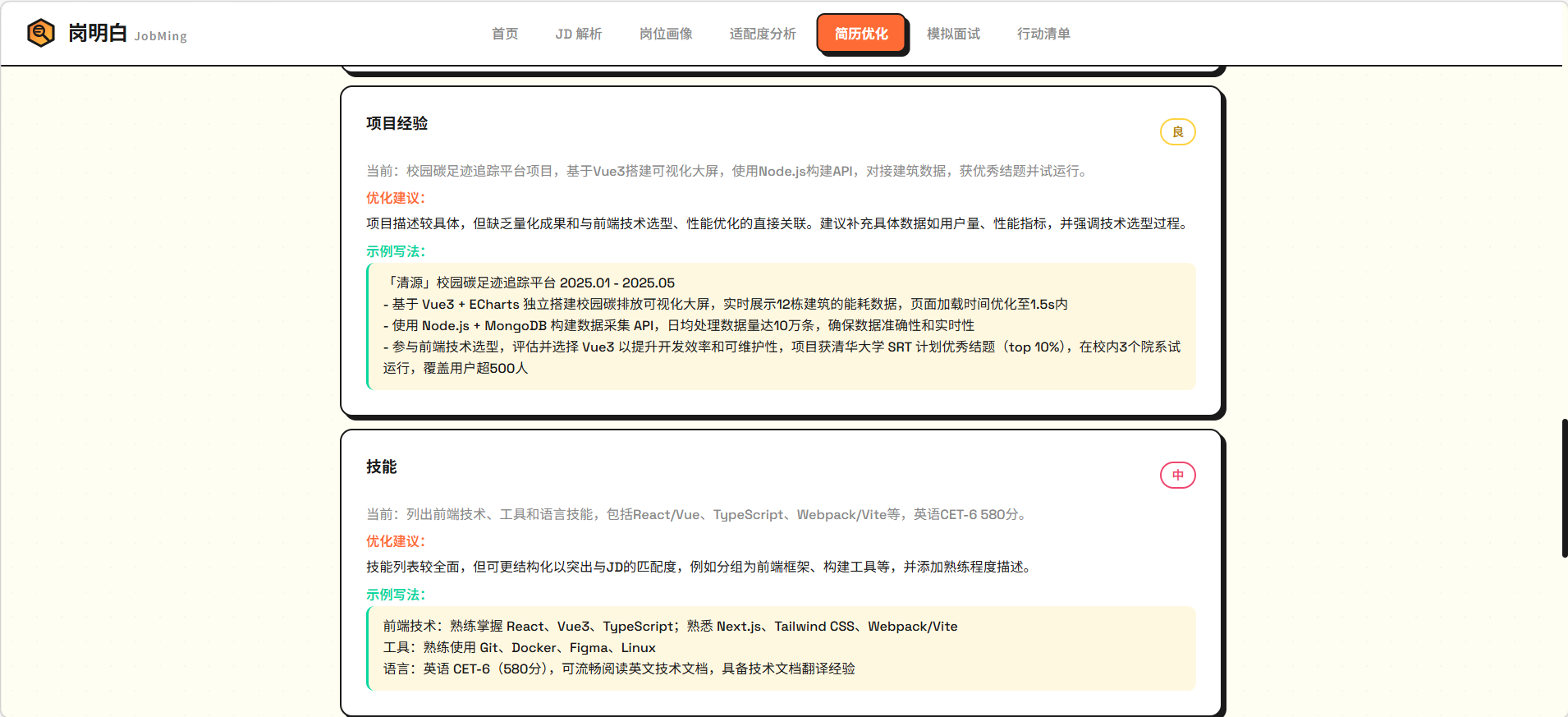This screenshot has width=1568, height=717.
Task: Click the page vertical scrollbar thumb
Action: pyautogui.click(x=1564, y=488)
